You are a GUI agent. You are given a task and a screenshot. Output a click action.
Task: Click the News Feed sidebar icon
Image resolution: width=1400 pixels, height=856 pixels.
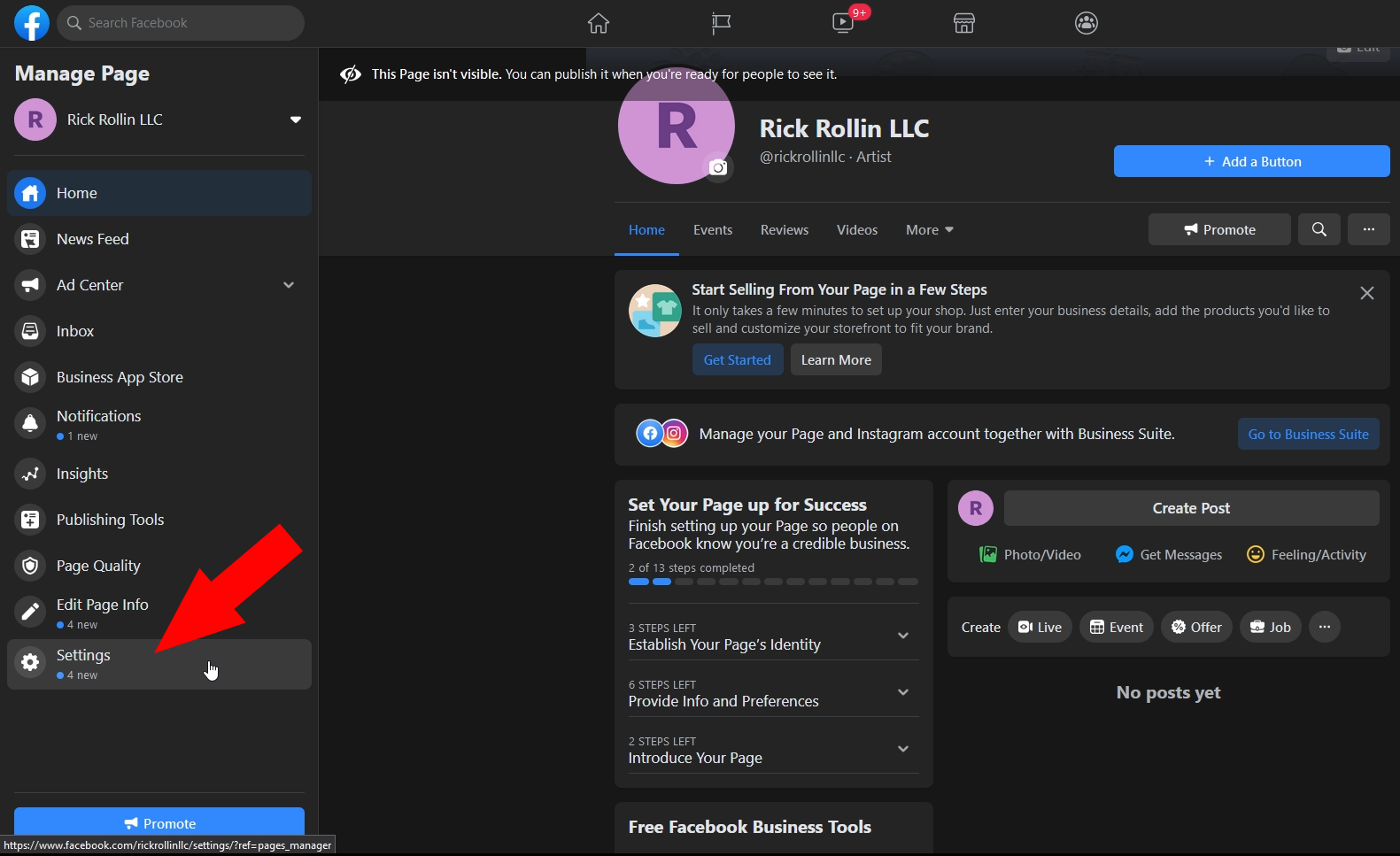coord(30,239)
